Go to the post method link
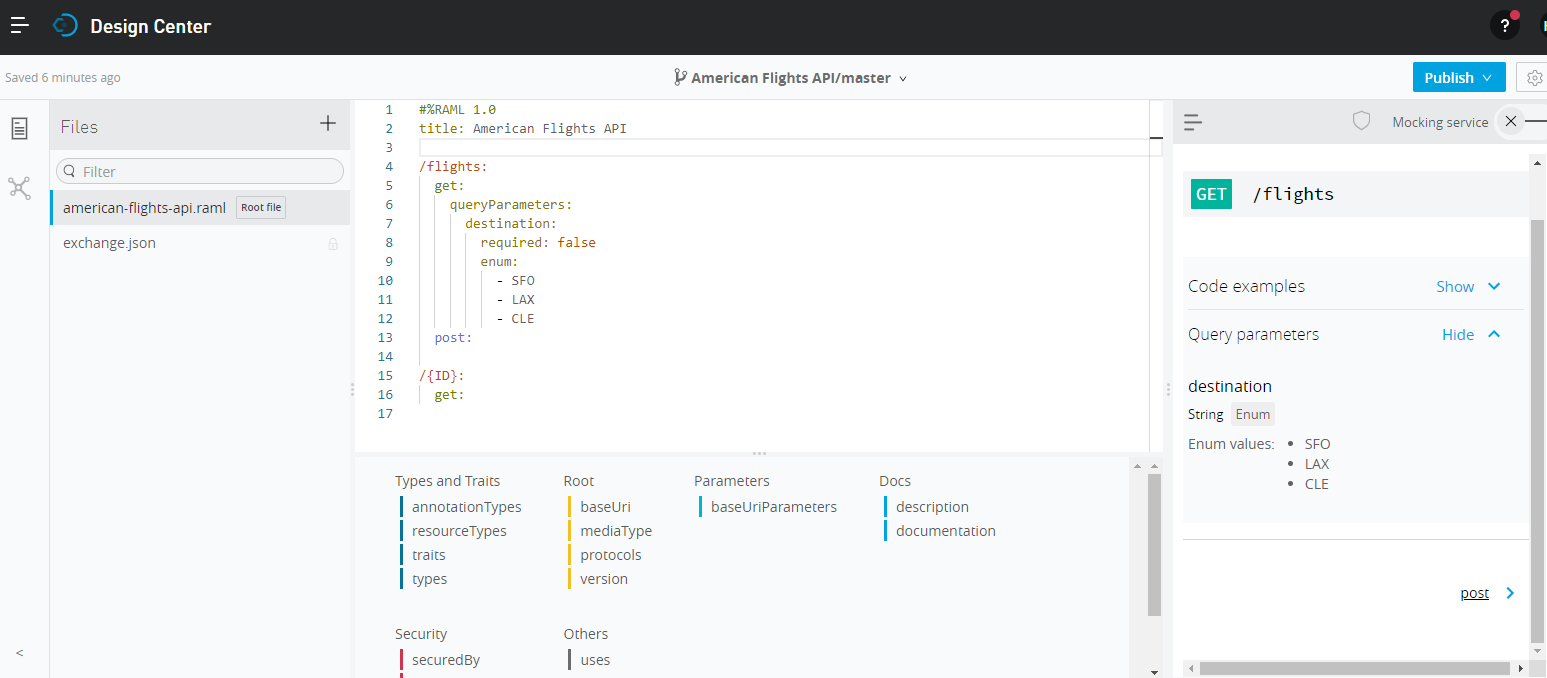 [1475, 593]
